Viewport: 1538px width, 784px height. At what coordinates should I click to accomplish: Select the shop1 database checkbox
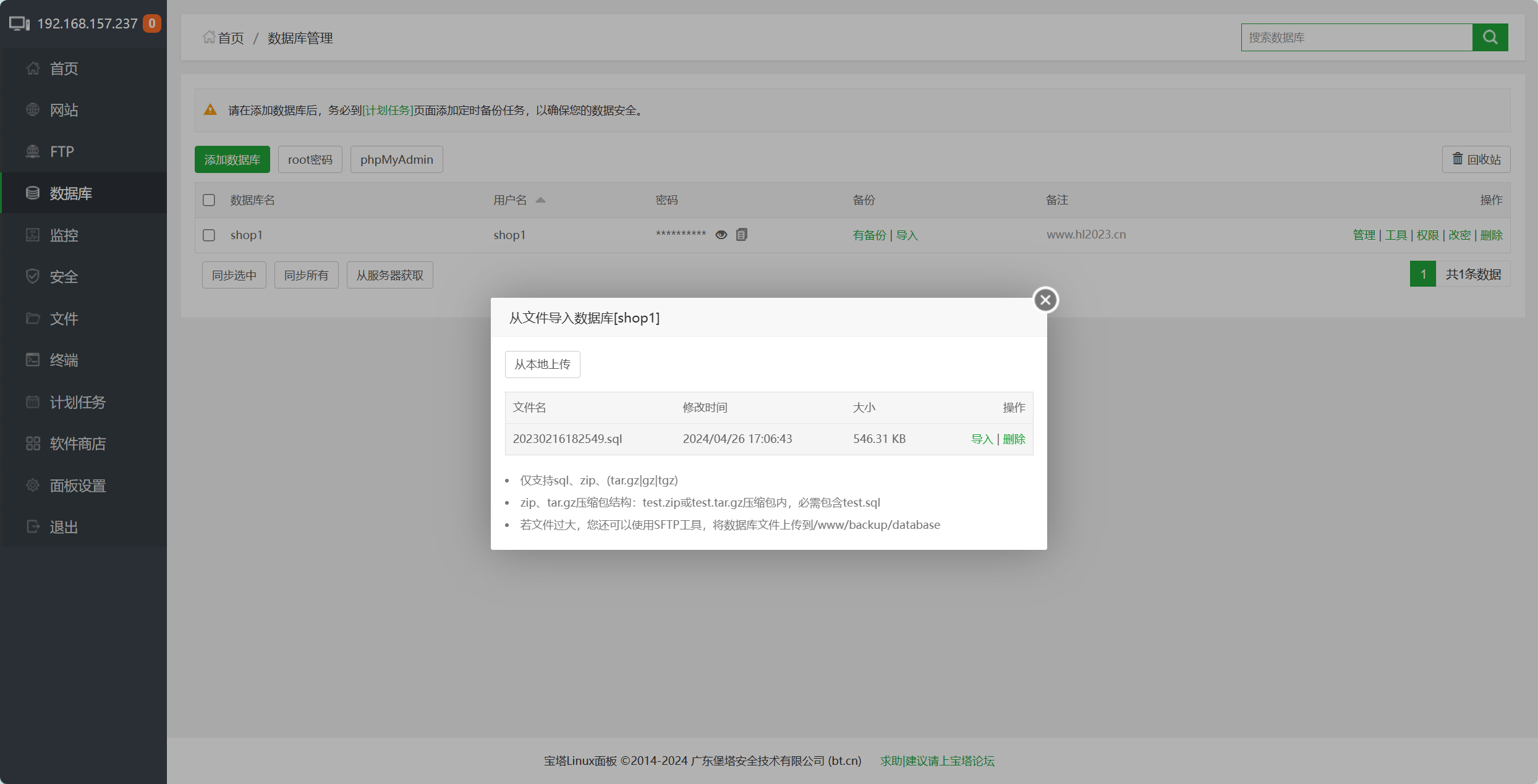209,235
